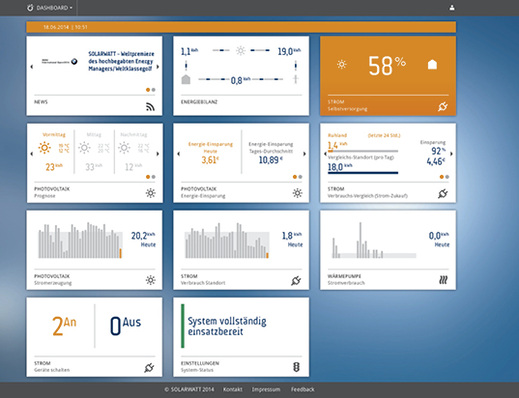The image size is (519, 398).
Task: Click the sun icon in Photovoltaik Prognose tile
Action: [x=151, y=193]
